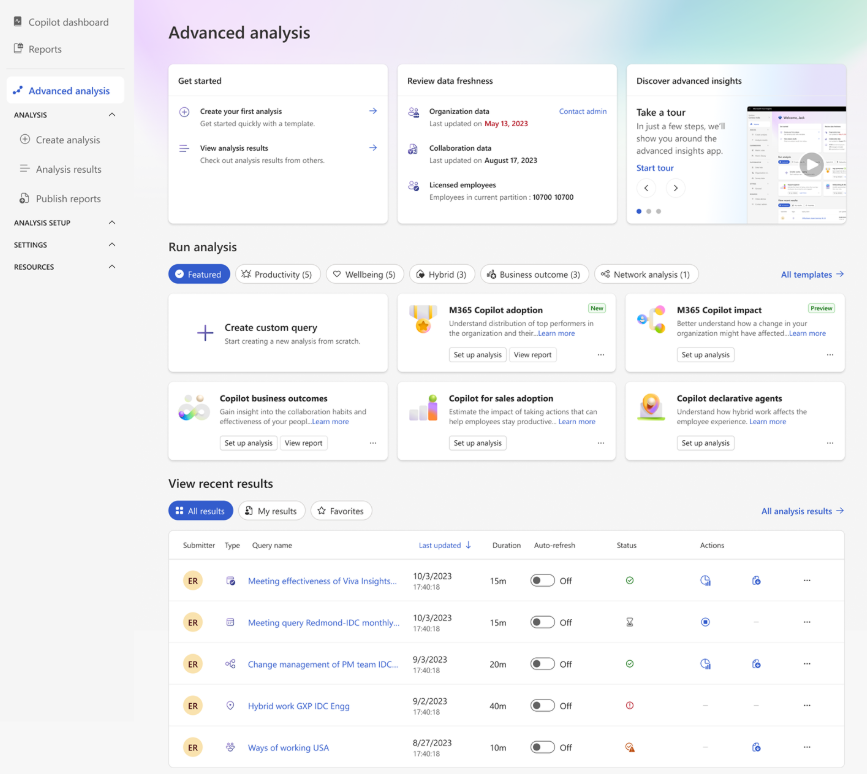
Task: Click the Organization data icon
Action: [413, 112]
